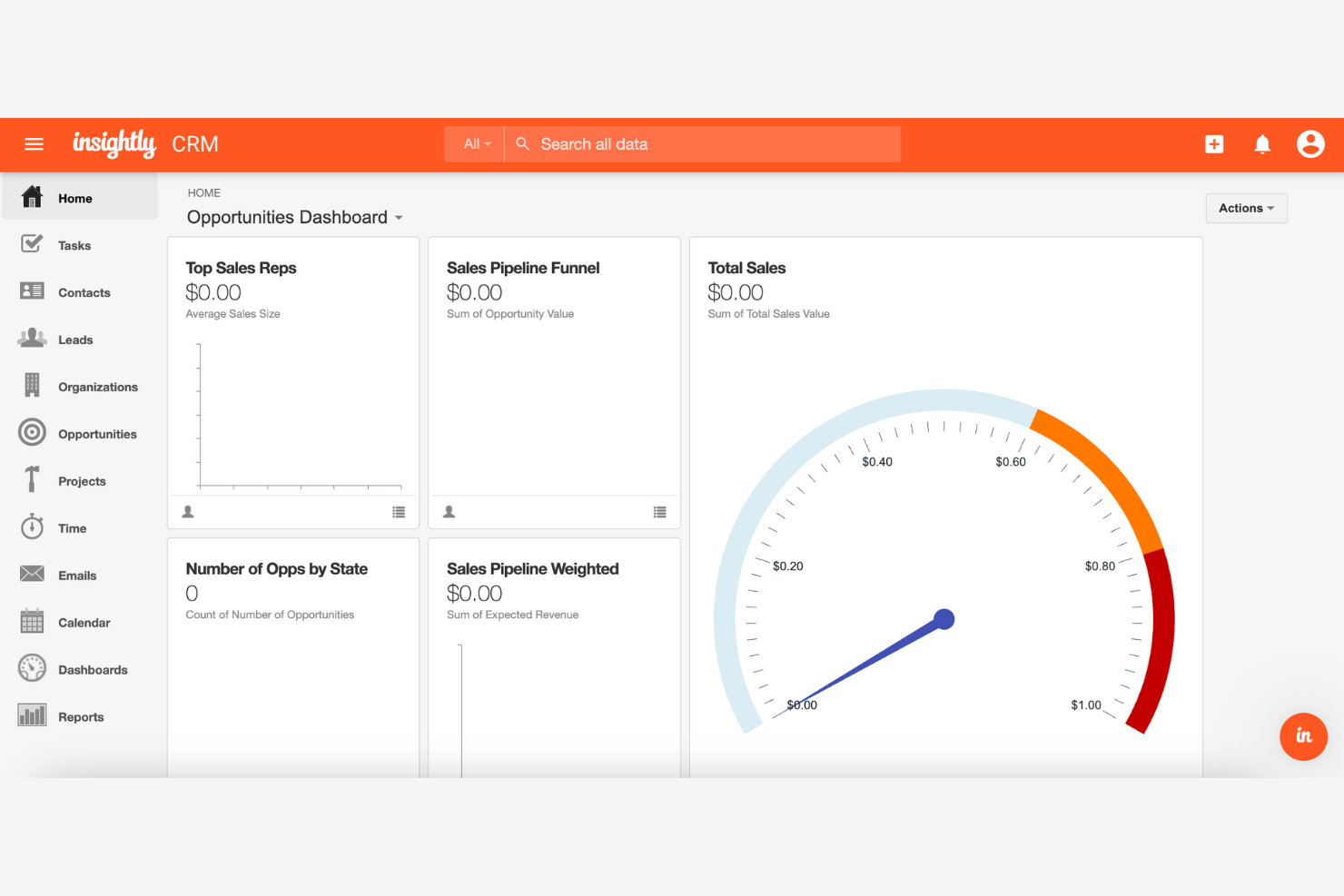Open the user profile avatar
The width and height of the screenshot is (1344, 896).
tap(1310, 144)
